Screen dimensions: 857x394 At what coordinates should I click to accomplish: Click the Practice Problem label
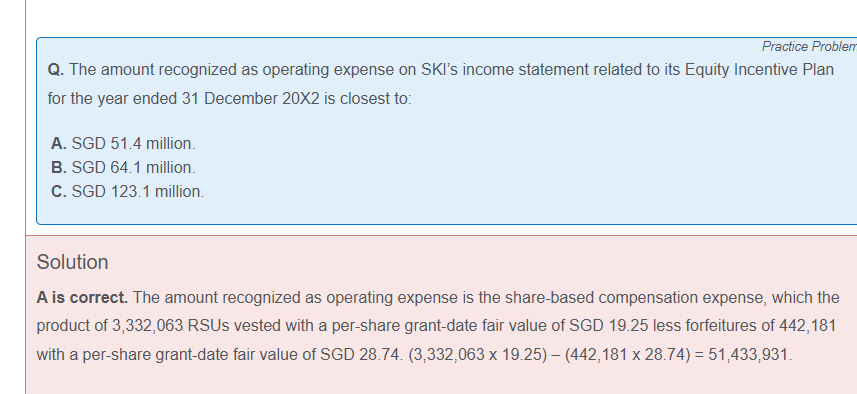tap(809, 47)
